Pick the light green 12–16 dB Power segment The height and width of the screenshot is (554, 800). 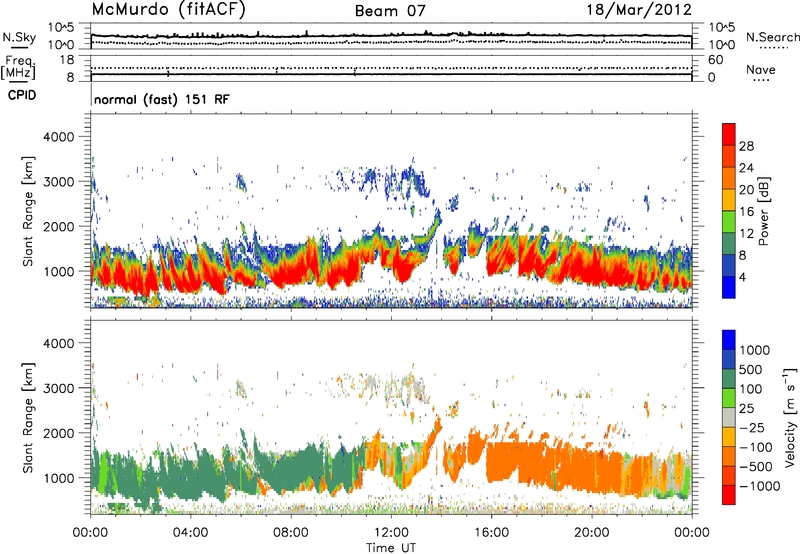point(729,222)
